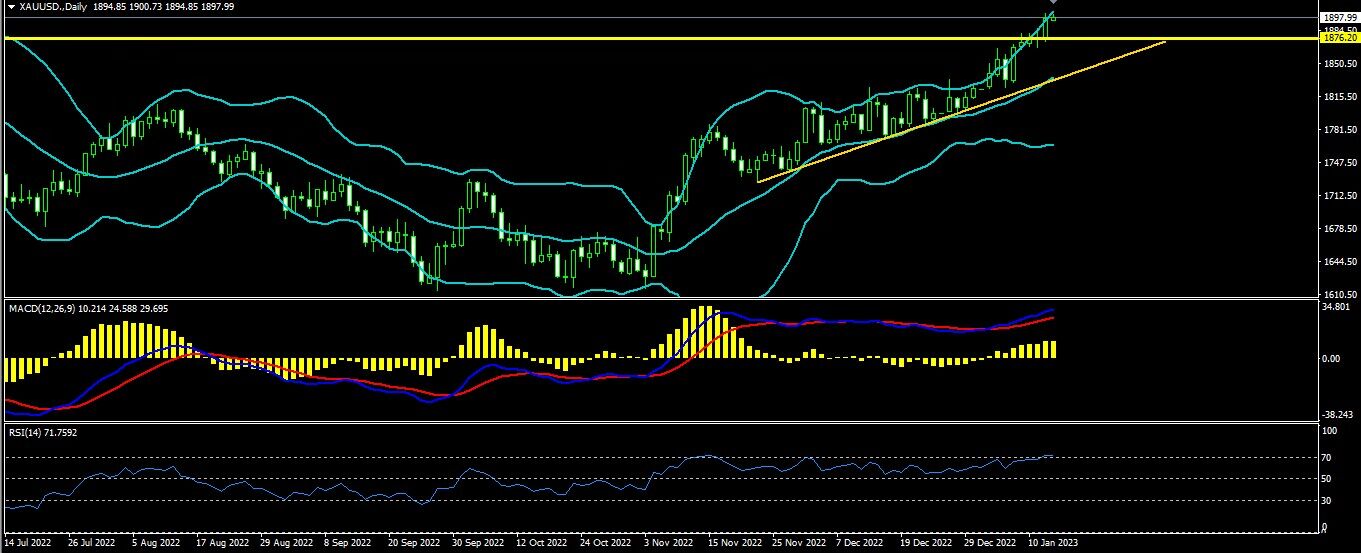1361x553 pixels.
Task: Click the latest candlestick on the chart
Action: point(1052,15)
